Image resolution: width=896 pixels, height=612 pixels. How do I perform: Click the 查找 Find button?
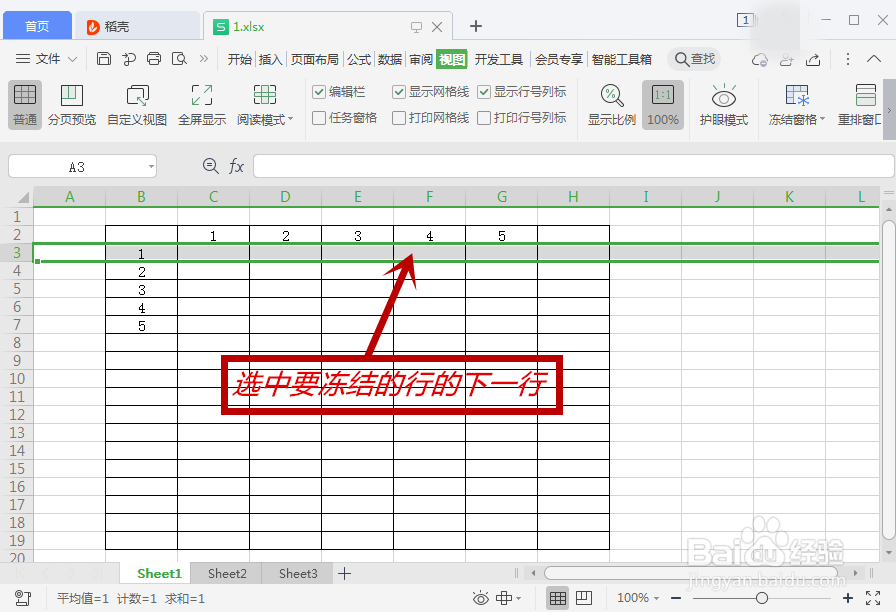tap(694, 59)
